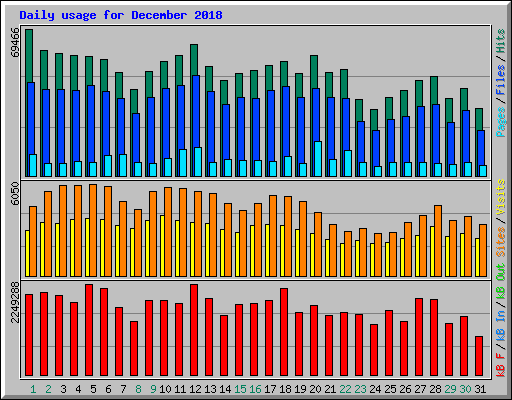Click day 28 on the x-axis
512x400 pixels.
coord(435,389)
